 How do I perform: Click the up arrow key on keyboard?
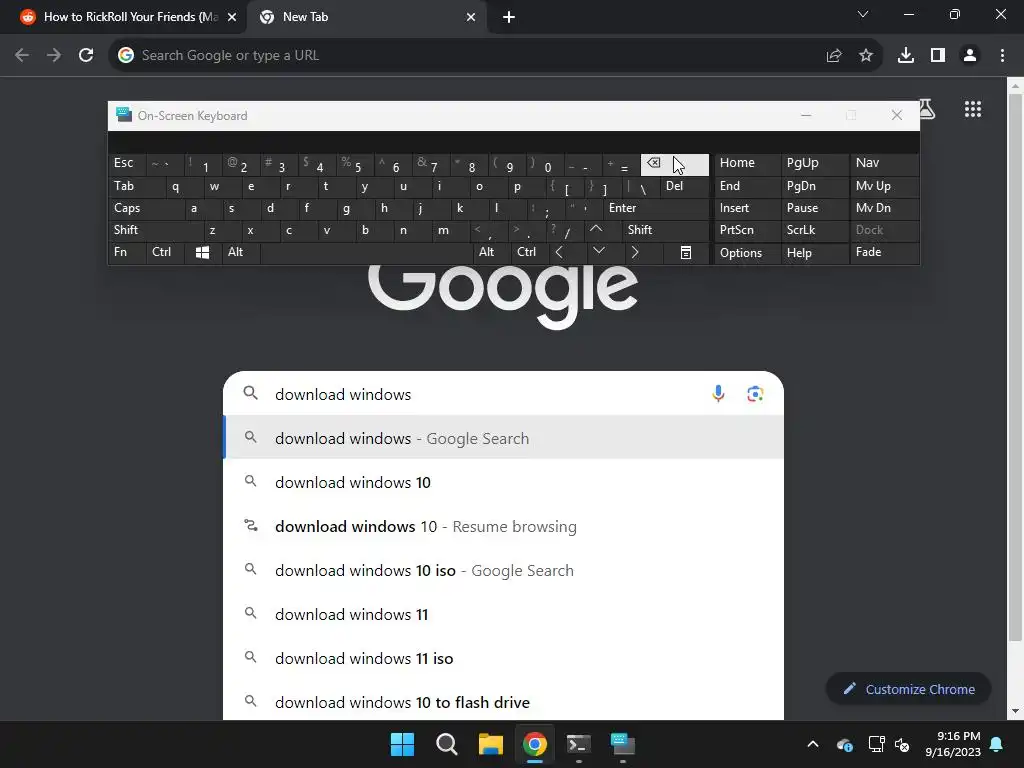[x=596, y=230]
